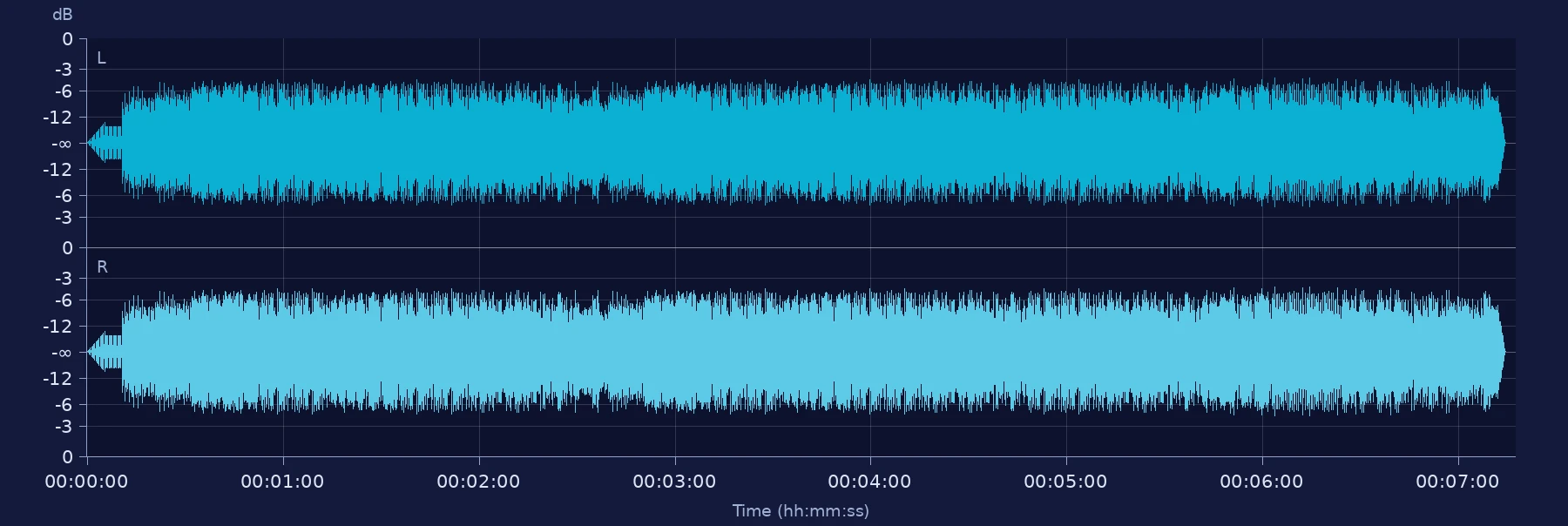Click the top 0 dB scale mark
1568x526 pixels.
point(67,39)
